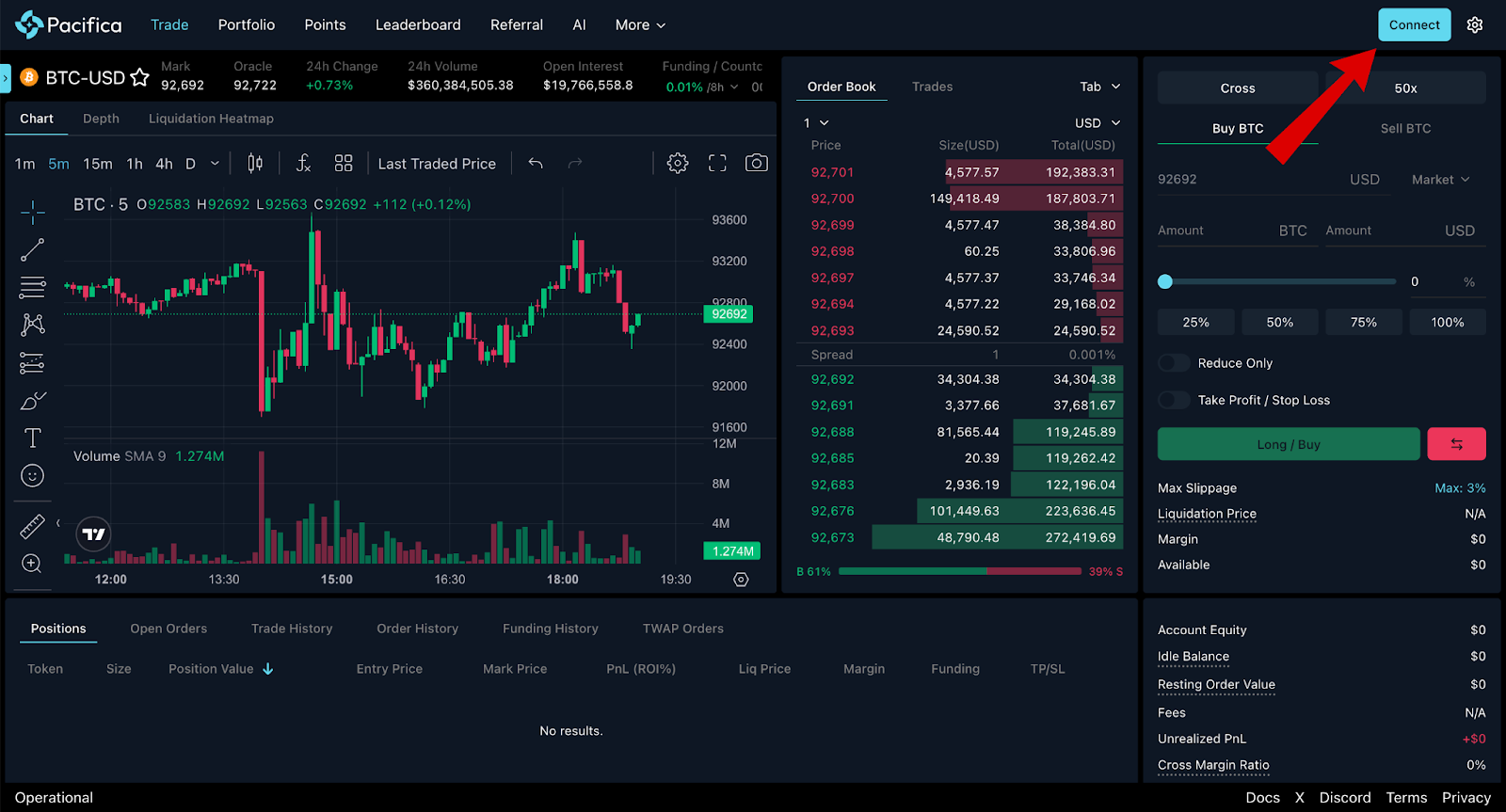
Task: Switch to the Depth tab
Action: tap(101, 119)
